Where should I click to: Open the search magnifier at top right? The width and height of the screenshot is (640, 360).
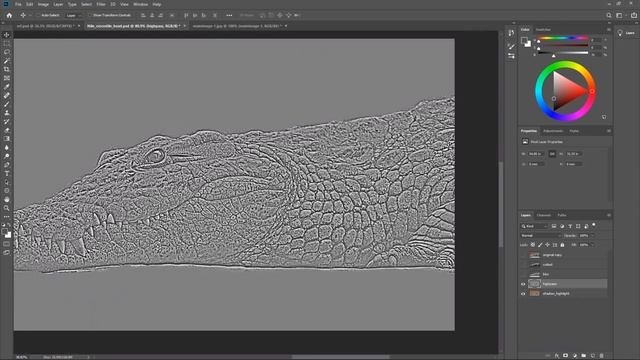point(609,15)
